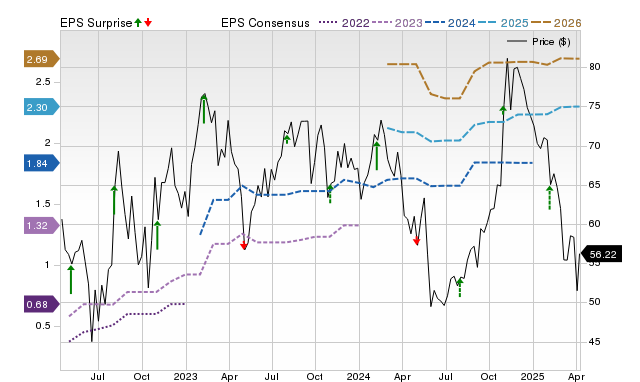Click the 80 label on the price axis
The height and width of the screenshot is (382, 640).
pos(595,67)
